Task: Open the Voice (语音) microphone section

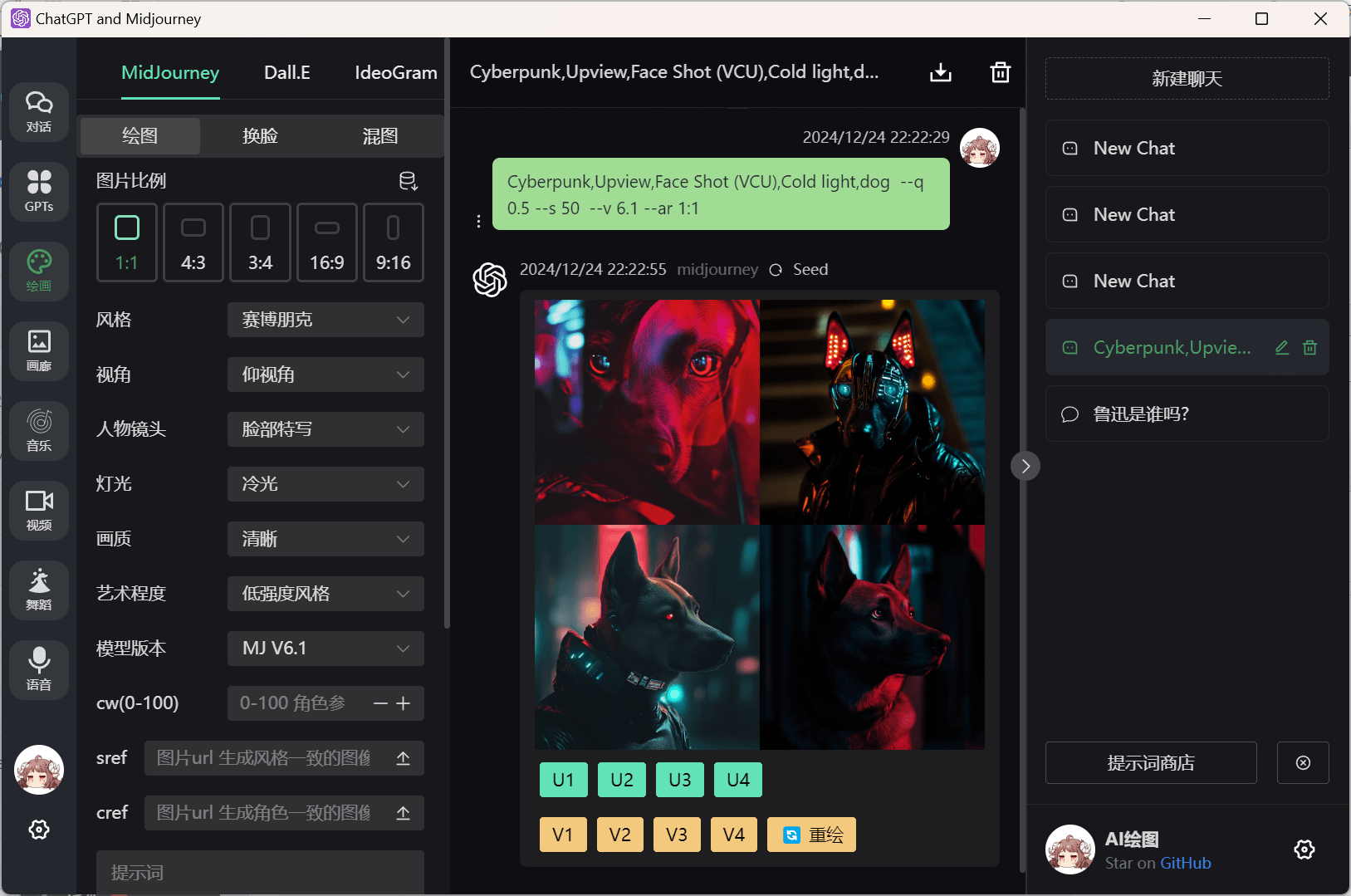Action: pyautogui.click(x=39, y=669)
